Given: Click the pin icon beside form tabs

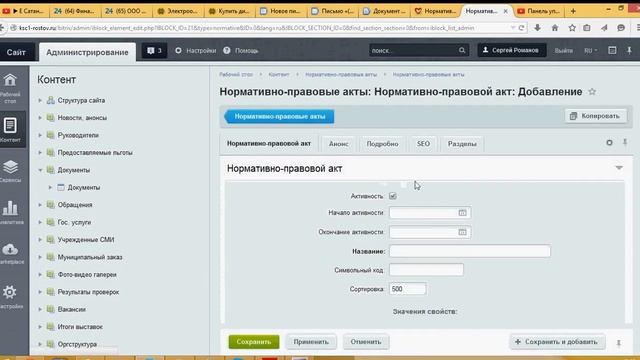Looking at the screenshot, I should pyautogui.click(x=625, y=142).
